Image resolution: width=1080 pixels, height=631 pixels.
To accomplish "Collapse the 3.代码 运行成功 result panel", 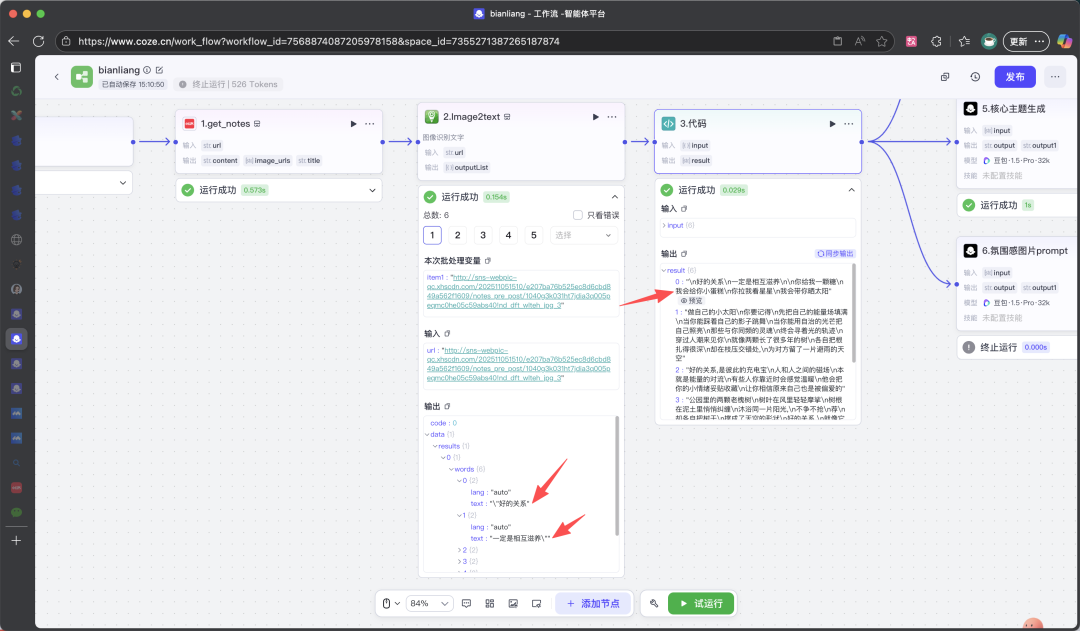I will pyautogui.click(x=851, y=190).
